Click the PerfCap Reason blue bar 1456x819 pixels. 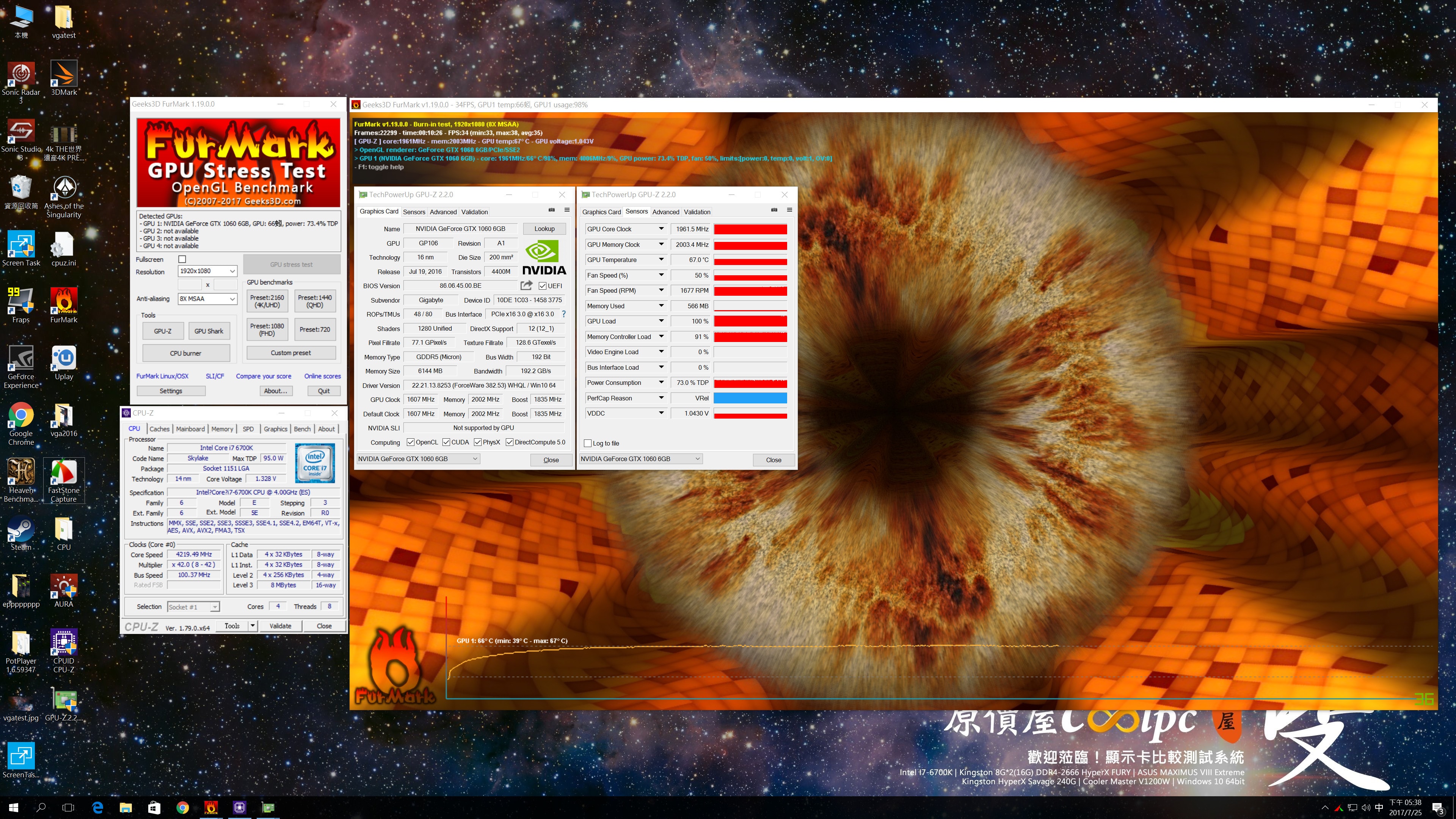[x=750, y=398]
